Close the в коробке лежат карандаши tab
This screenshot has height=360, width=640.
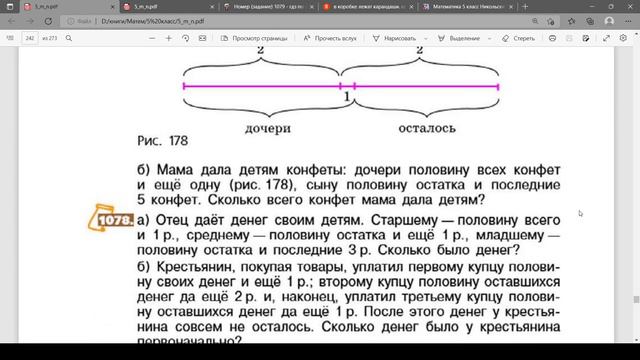click(411, 7)
